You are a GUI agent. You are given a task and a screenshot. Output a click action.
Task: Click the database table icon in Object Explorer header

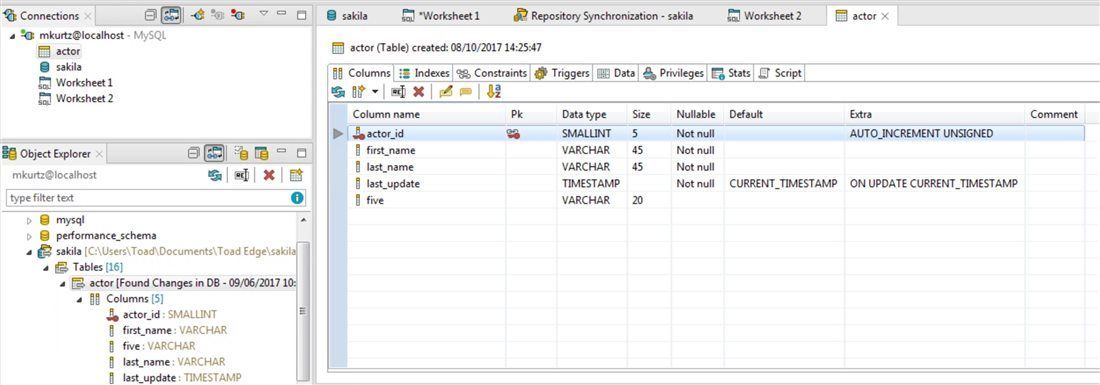(261, 154)
